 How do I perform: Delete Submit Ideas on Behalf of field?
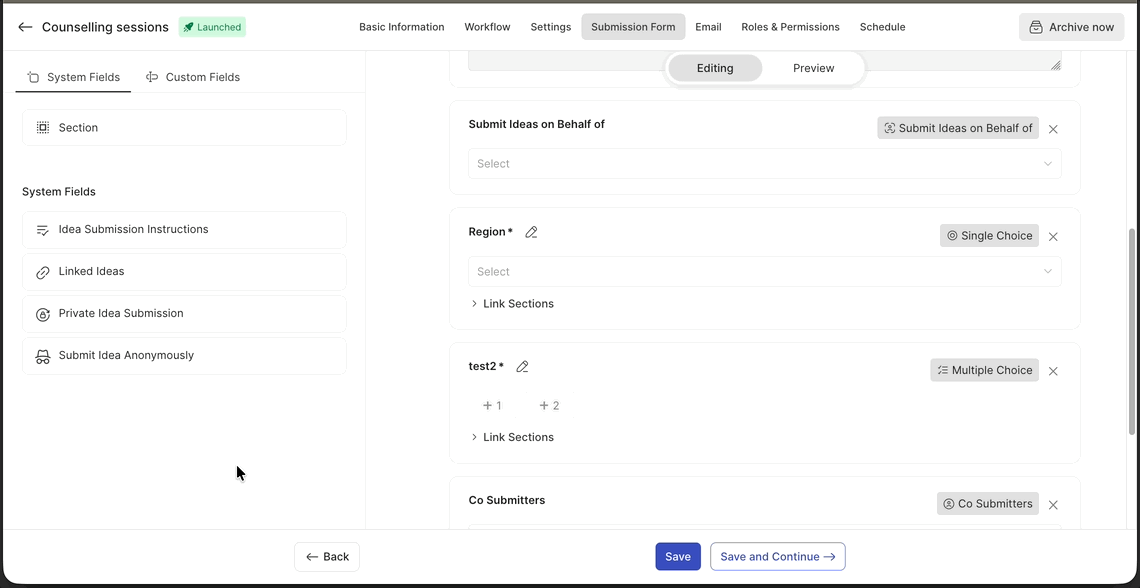coord(1053,129)
